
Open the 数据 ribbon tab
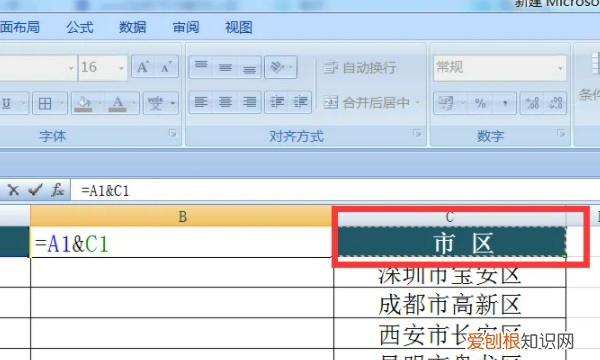133,27
